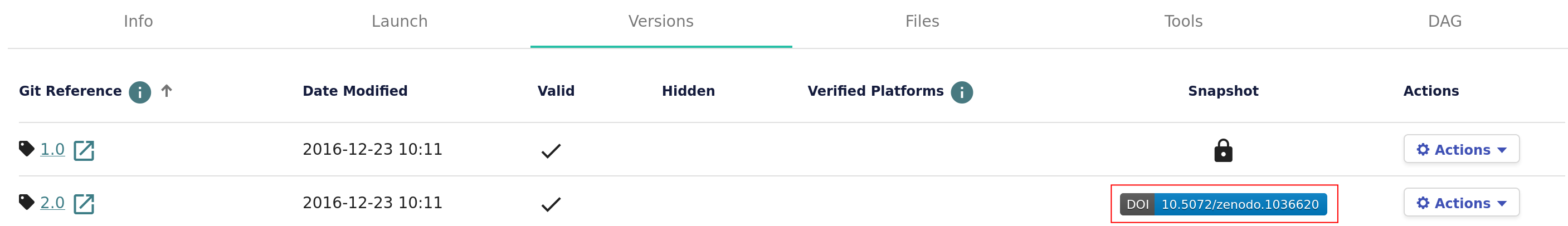Open the 2.0 version link
This screenshot has height=226, width=1568.
[52, 203]
